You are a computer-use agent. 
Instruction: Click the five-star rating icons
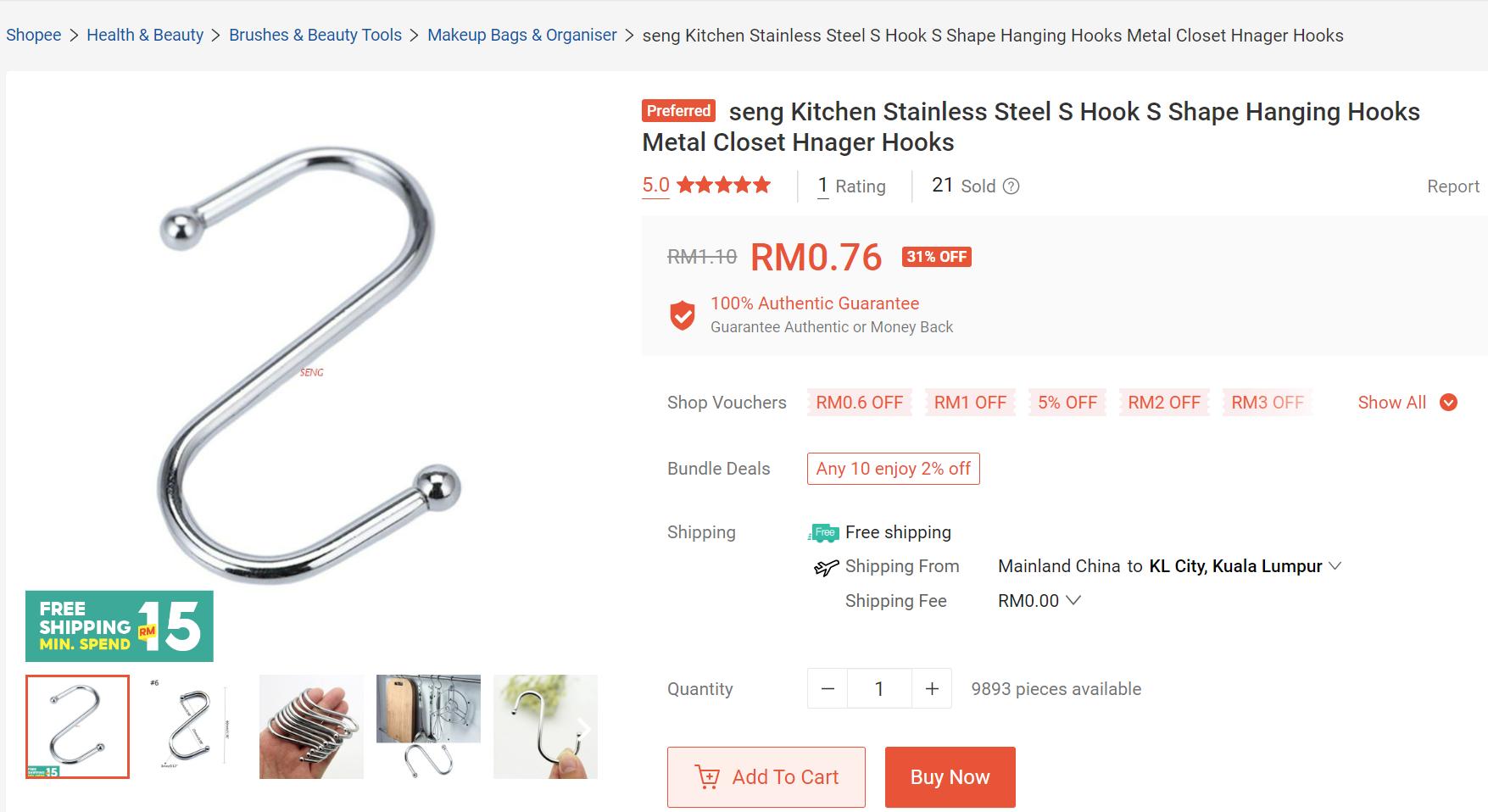coord(723,185)
